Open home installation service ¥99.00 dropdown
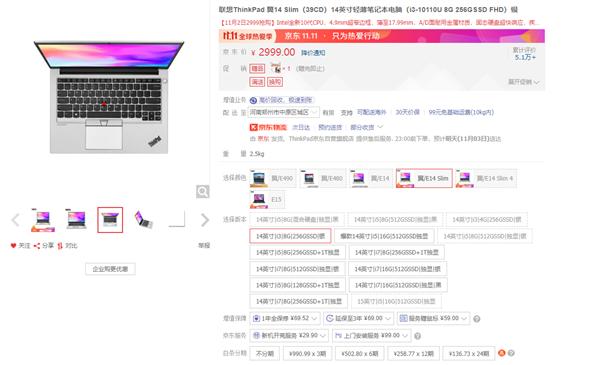 372,336
